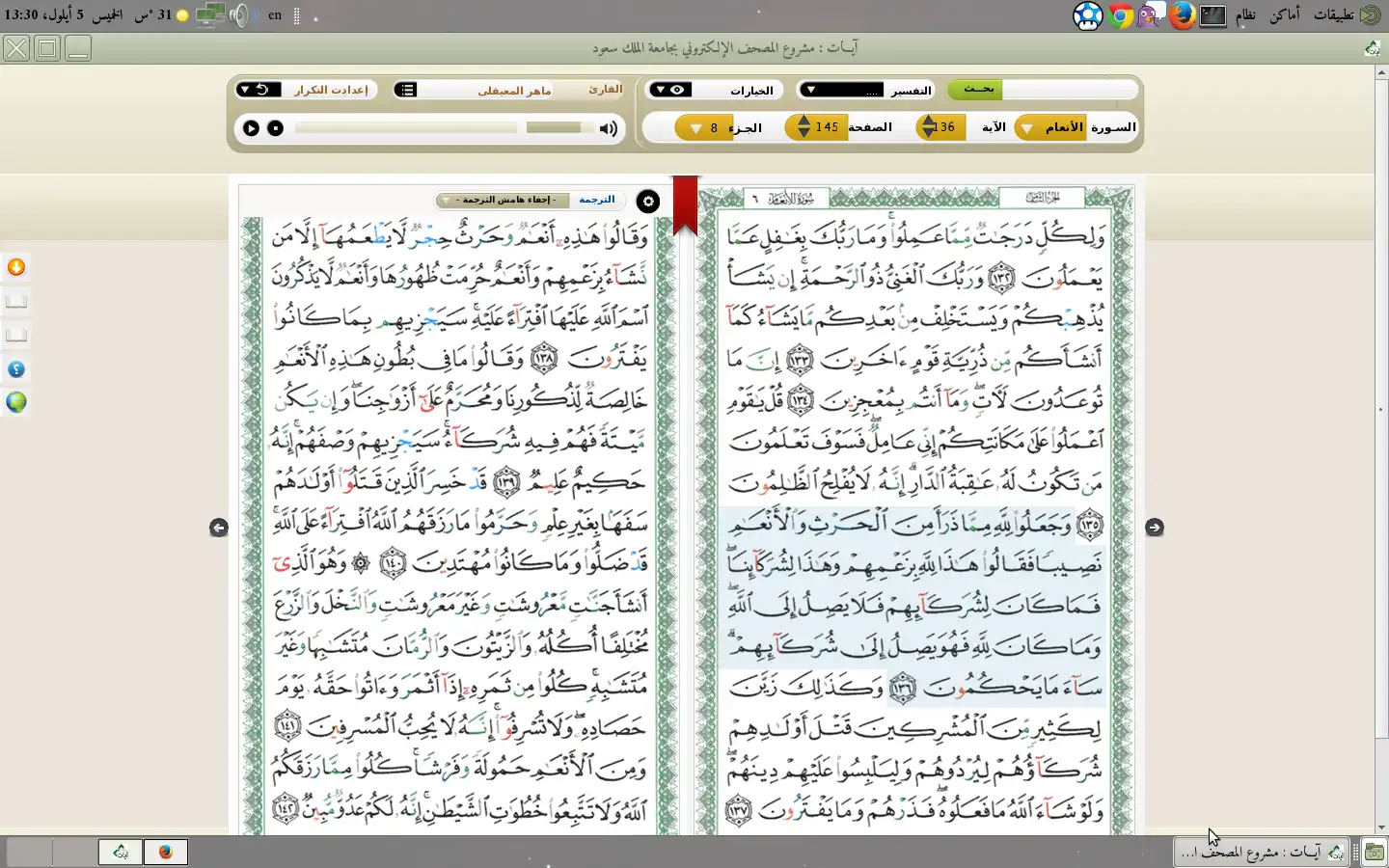The image size is (1389, 868).
Task: Go to the page via left arrow
Action: pos(219,527)
